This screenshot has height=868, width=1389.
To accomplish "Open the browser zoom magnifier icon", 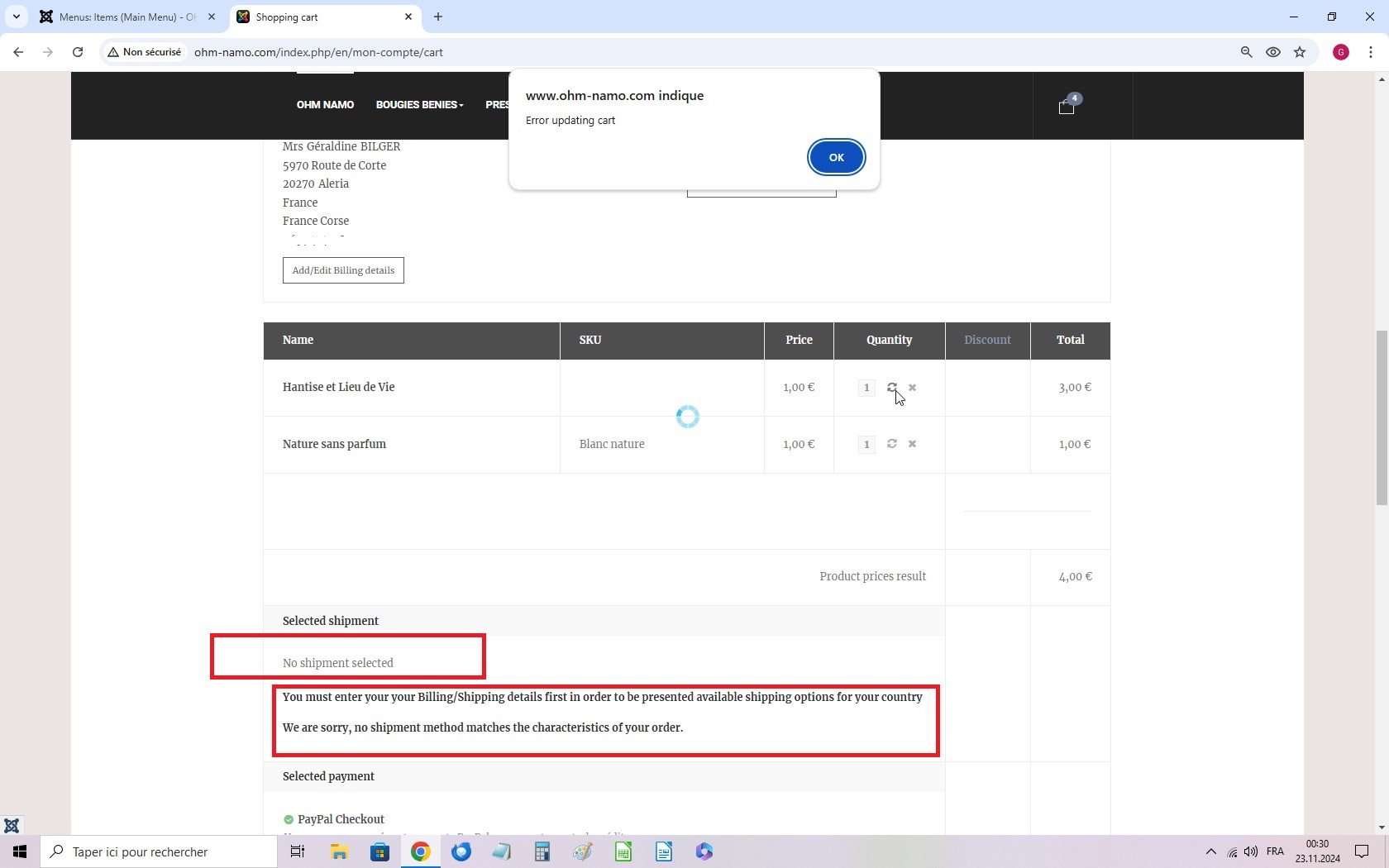I will [1246, 52].
